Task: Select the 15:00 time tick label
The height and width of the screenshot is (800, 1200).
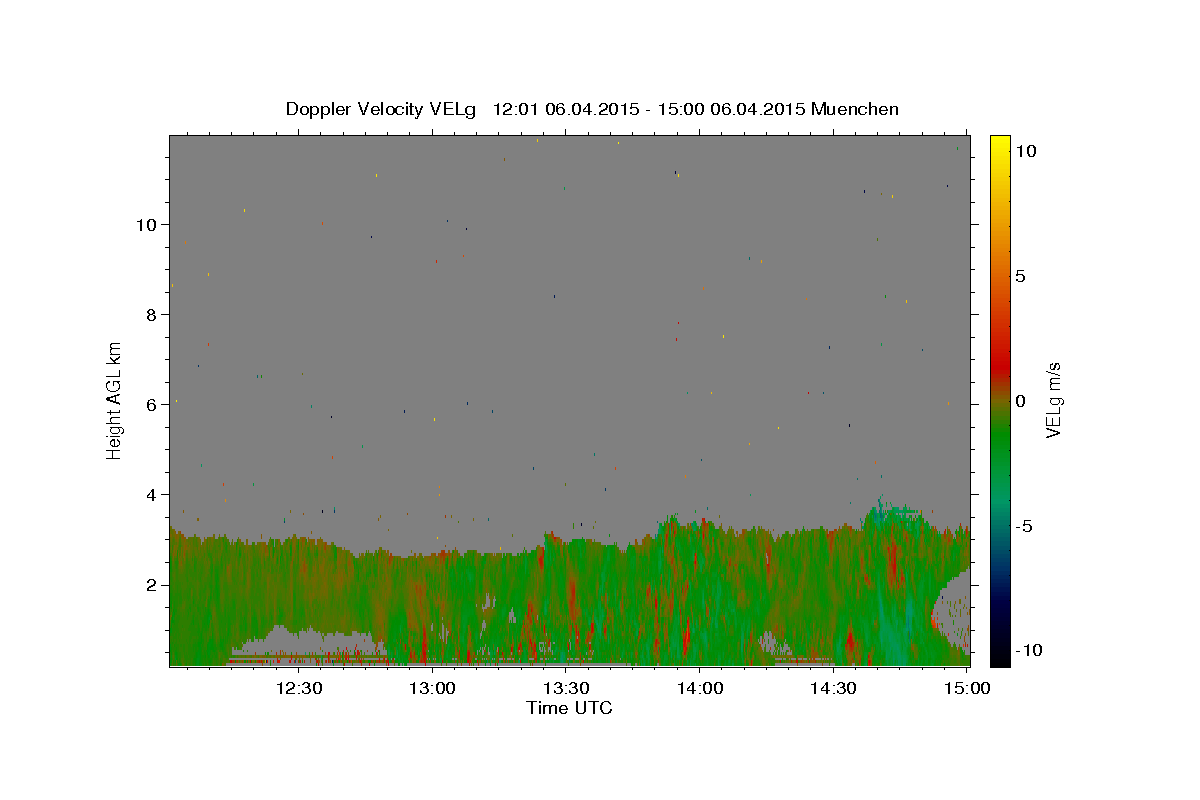Action: (x=966, y=688)
